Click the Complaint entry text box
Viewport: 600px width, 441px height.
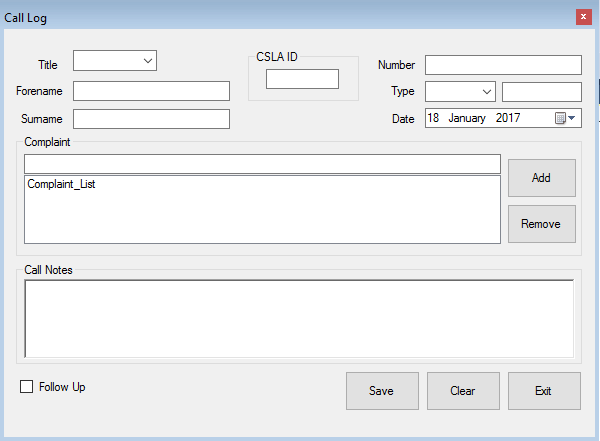click(x=262, y=164)
